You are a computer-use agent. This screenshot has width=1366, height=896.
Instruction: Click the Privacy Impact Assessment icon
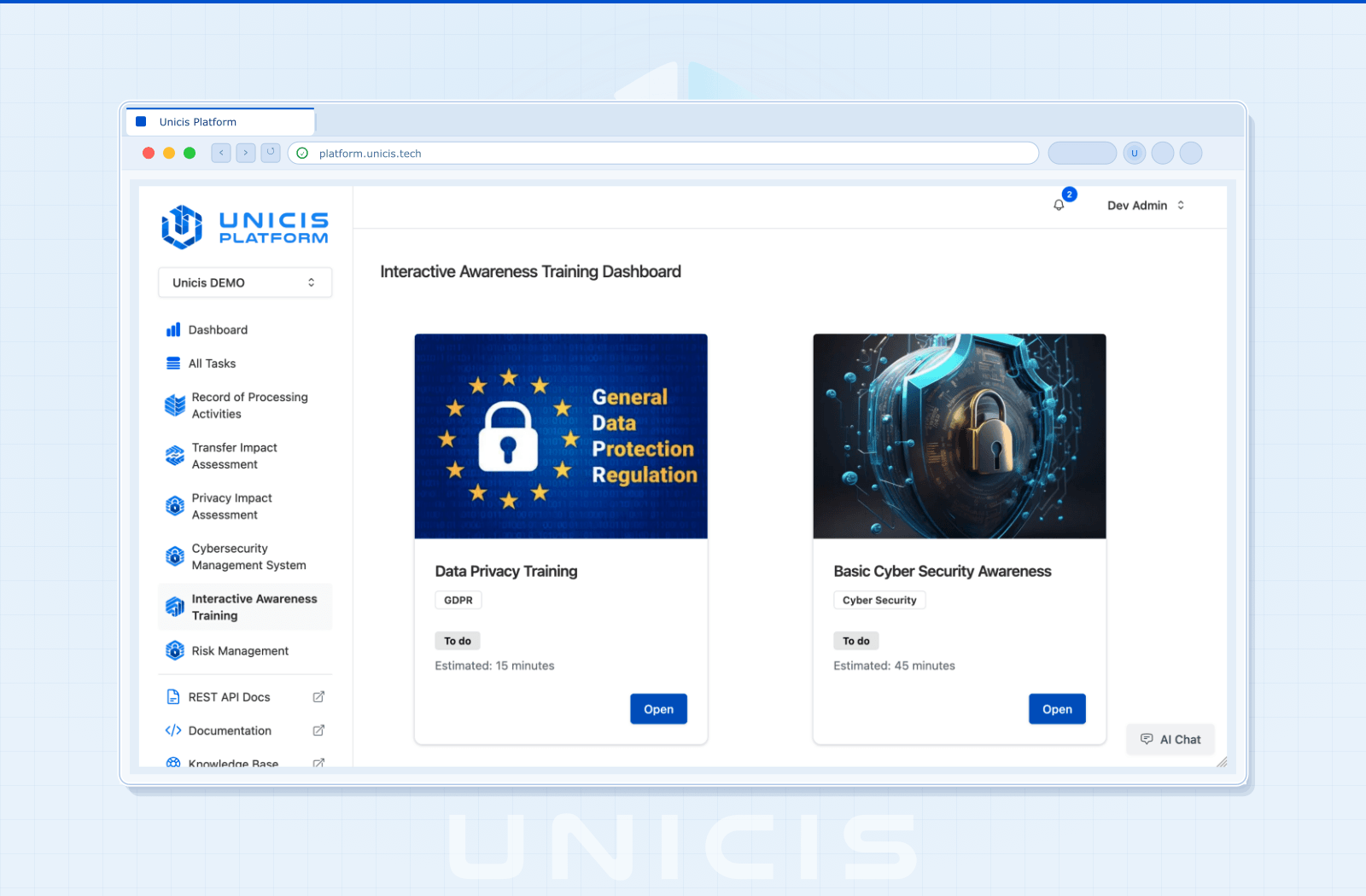[x=175, y=506]
